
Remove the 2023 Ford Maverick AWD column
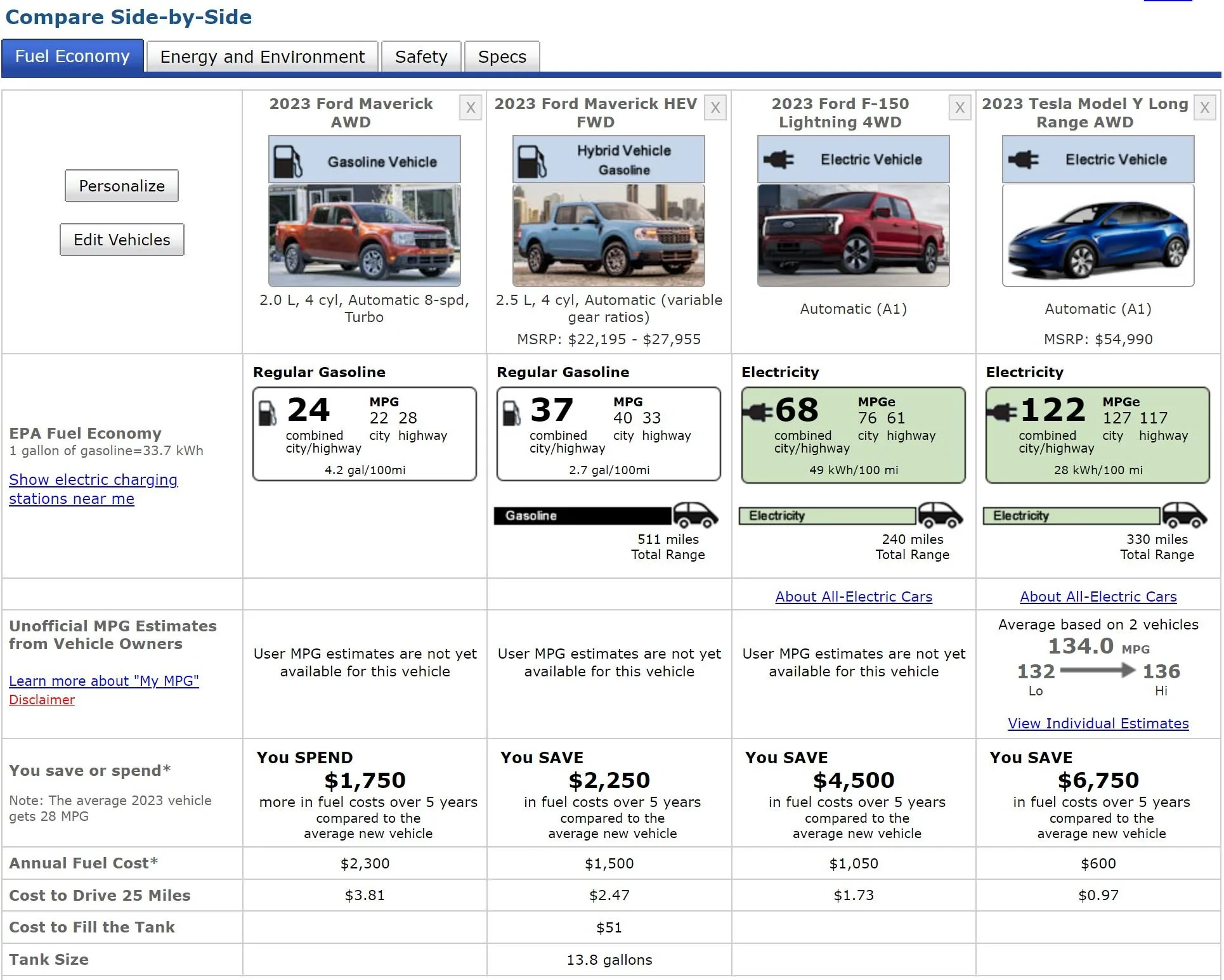point(471,108)
